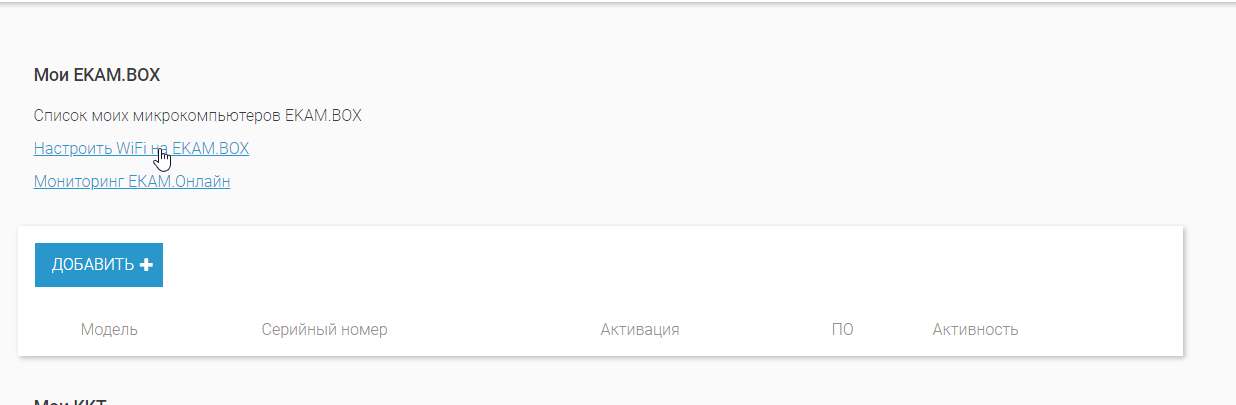
Task: Click the ДОБАВИТЬ label text
Action: pos(93,265)
